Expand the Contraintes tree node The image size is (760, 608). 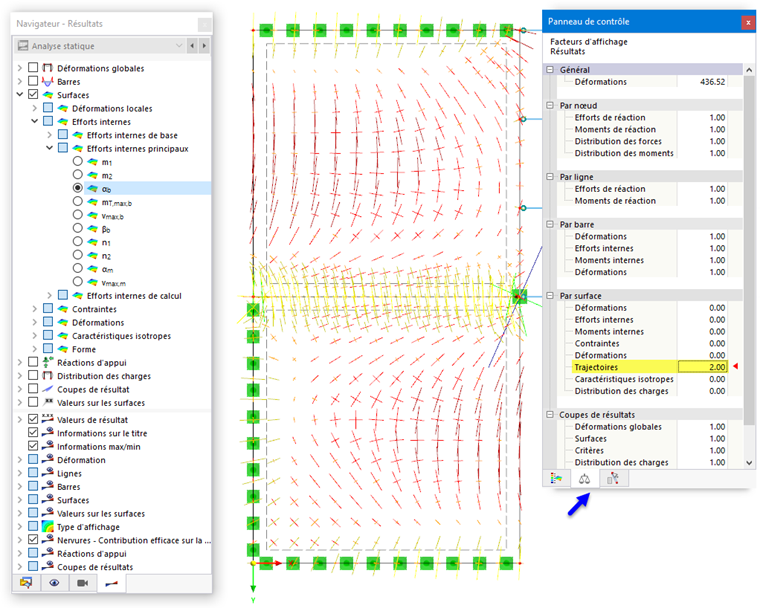(34, 309)
